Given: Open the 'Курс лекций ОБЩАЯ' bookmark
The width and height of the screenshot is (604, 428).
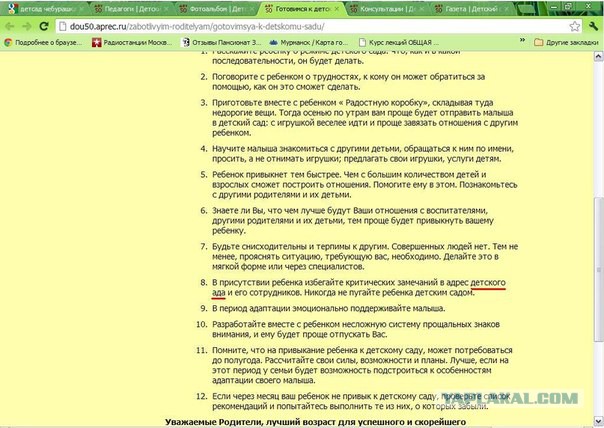Looking at the screenshot, I should point(397,42).
